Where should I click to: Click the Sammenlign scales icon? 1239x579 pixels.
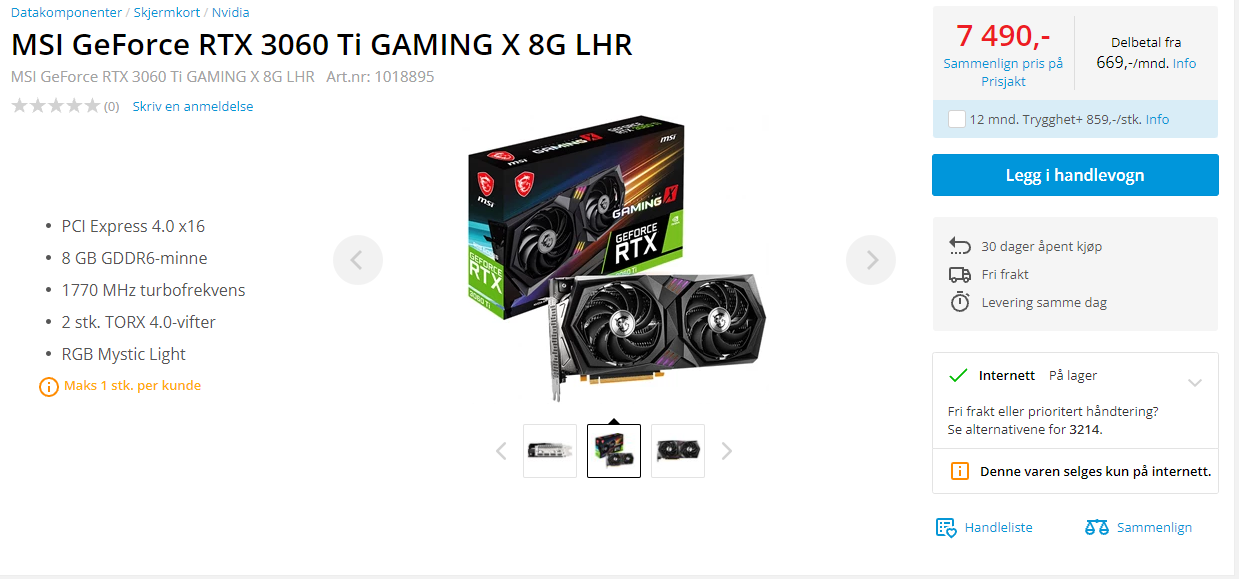[1097, 527]
